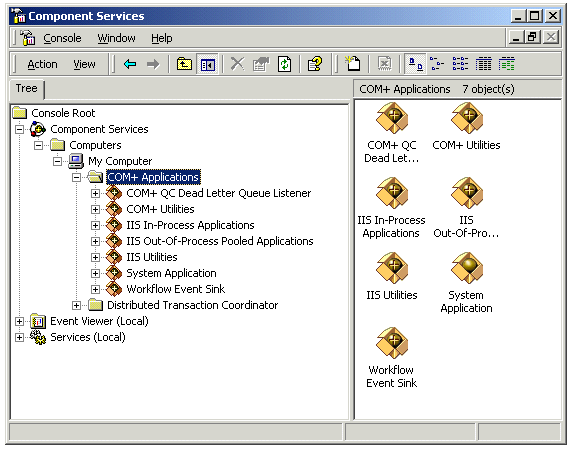The height and width of the screenshot is (454, 574).
Task: Click the greyed-out document toolbar icon
Action: [x=384, y=64]
